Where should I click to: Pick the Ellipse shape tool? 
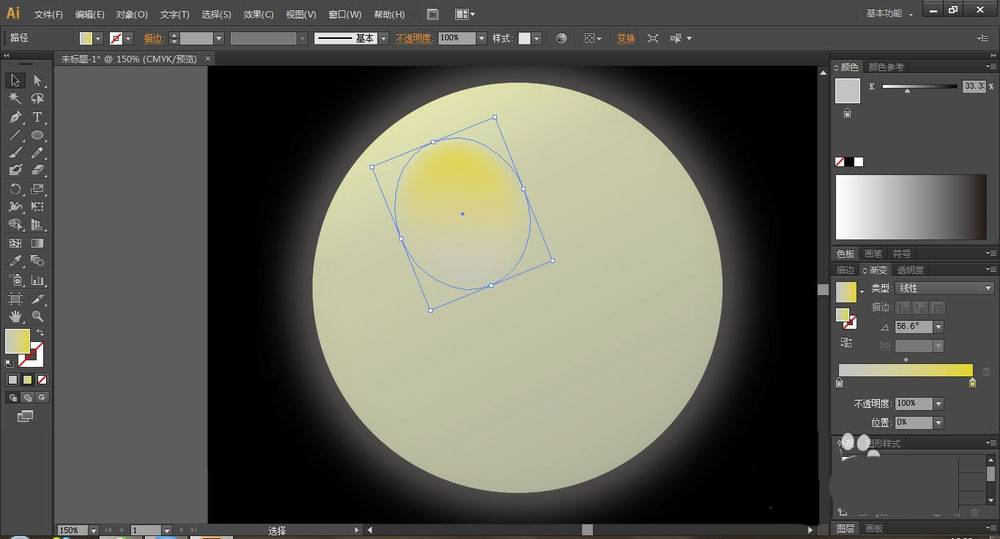[37, 135]
